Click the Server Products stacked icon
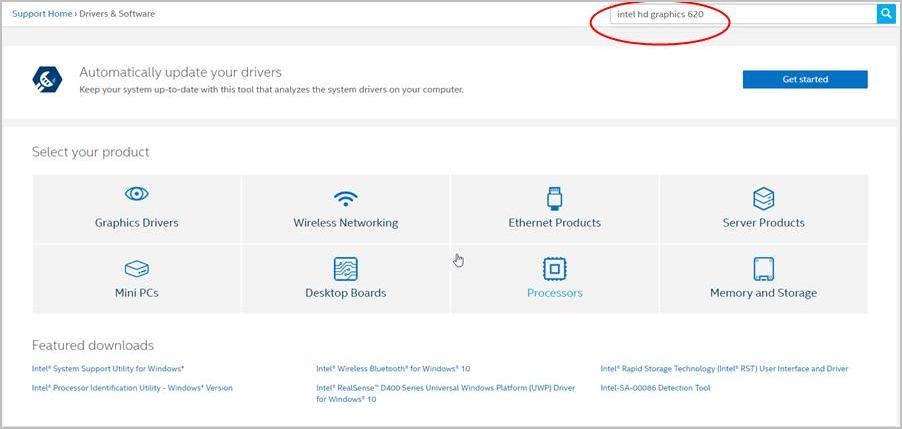 [x=763, y=199]
